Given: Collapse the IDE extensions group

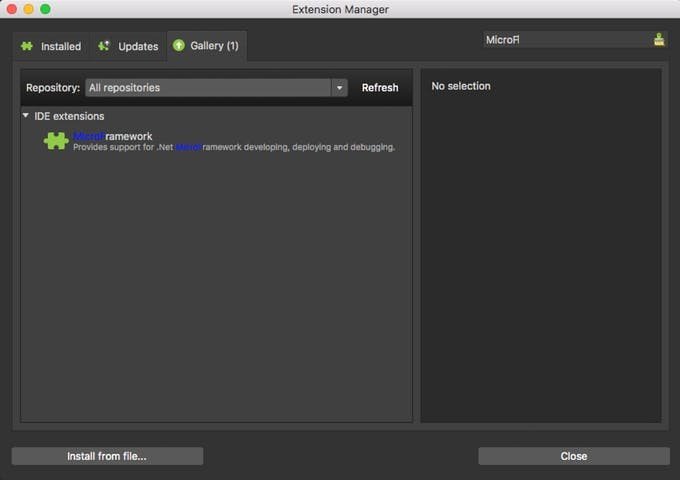Looking at the screenshot, I should (x=26, y=116).
